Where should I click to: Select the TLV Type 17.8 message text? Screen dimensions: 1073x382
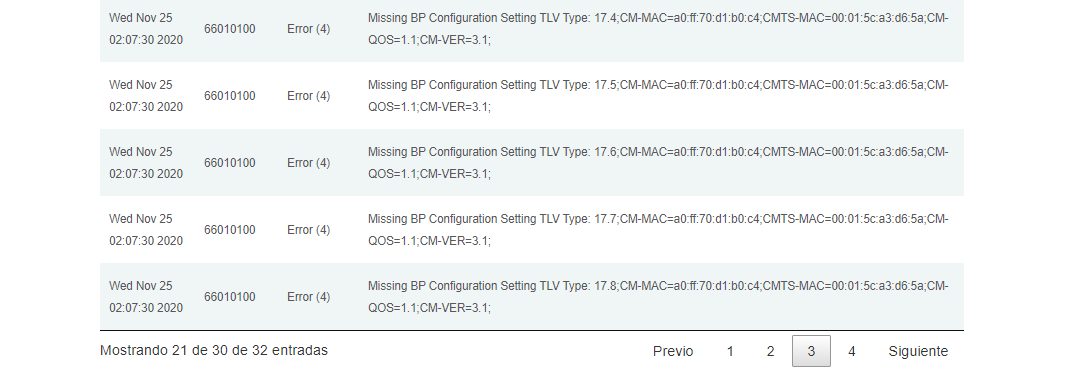pos(658,297)
